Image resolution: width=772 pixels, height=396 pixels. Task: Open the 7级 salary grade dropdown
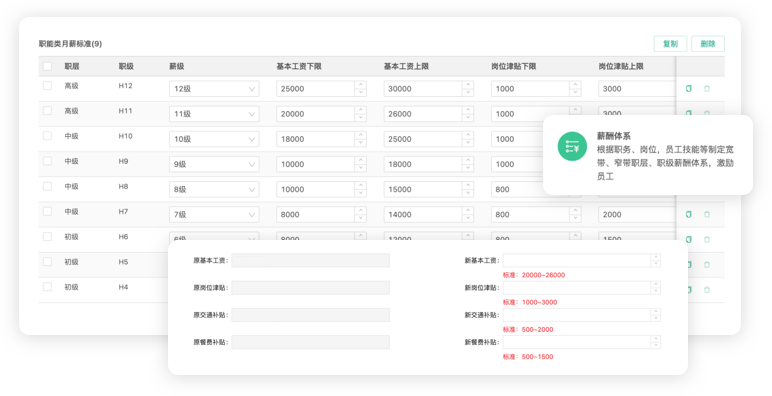pyautogui.click(x=214, y=214)
